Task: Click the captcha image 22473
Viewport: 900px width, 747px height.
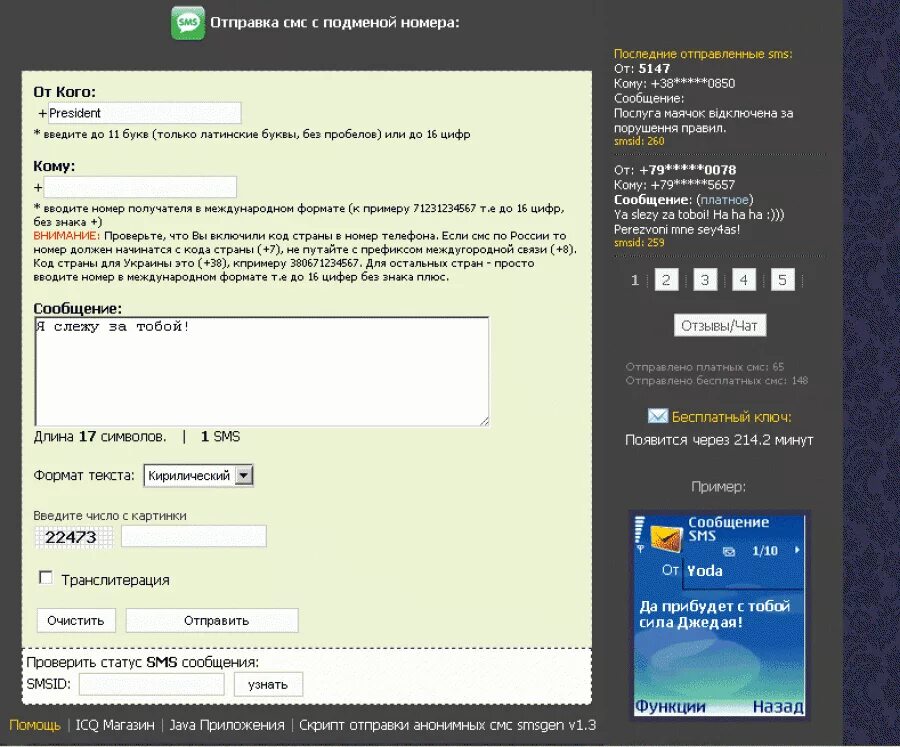Action: point(73,537)
